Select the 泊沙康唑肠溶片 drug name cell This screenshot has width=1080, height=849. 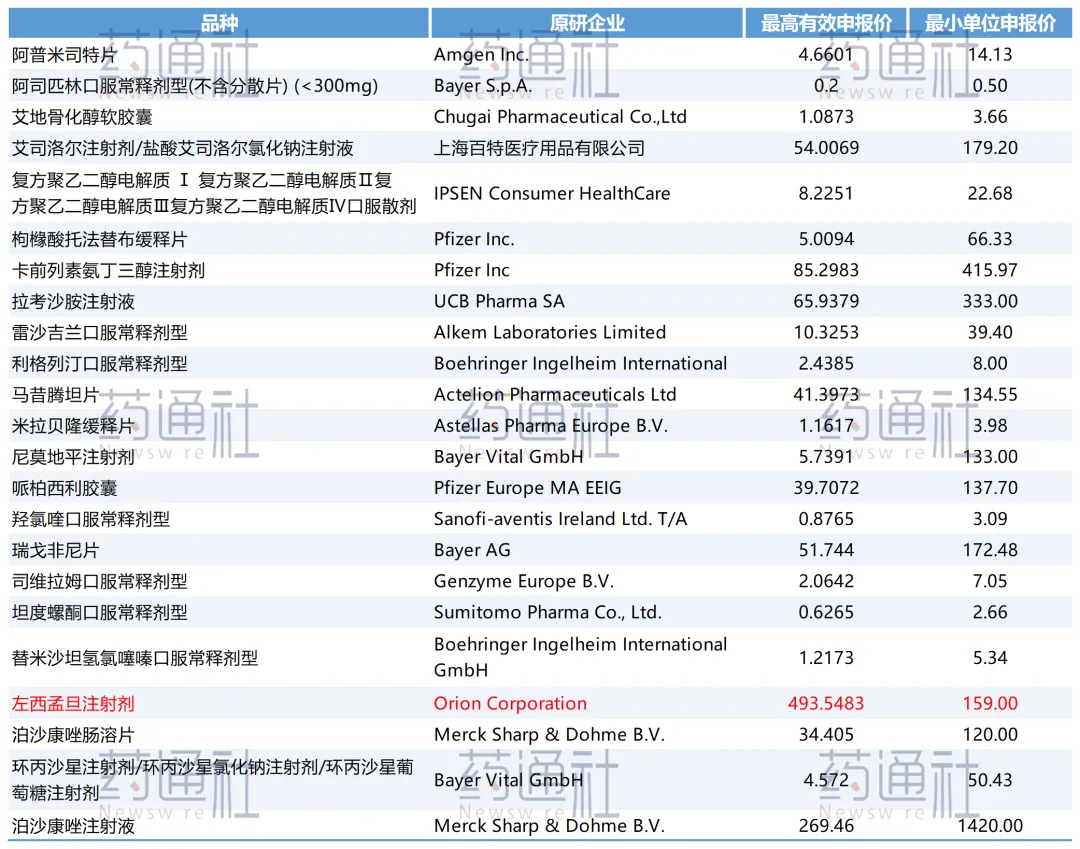72,735
